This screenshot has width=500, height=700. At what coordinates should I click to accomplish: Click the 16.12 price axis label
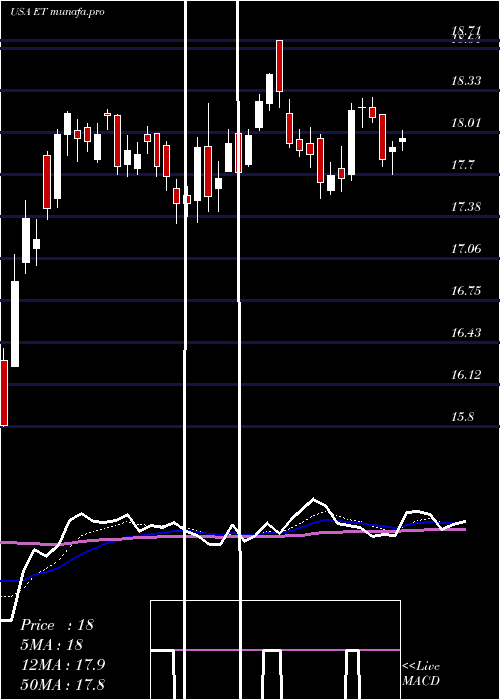click(x=466, y=375)
